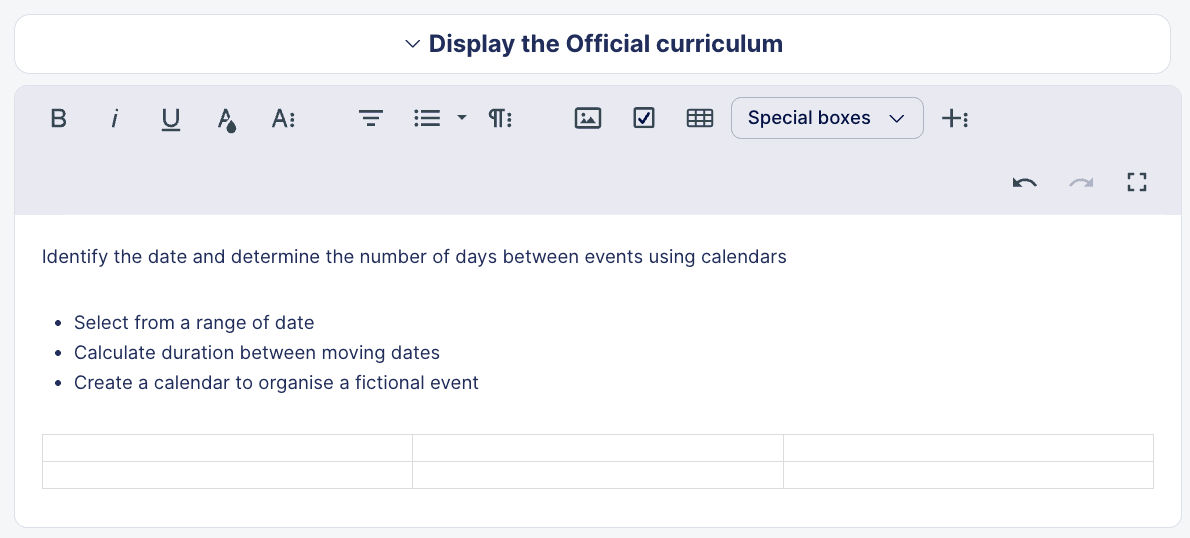Insert a bulleted list
The height and width of the screenshot is (538, 1190).
coord(427,118)
